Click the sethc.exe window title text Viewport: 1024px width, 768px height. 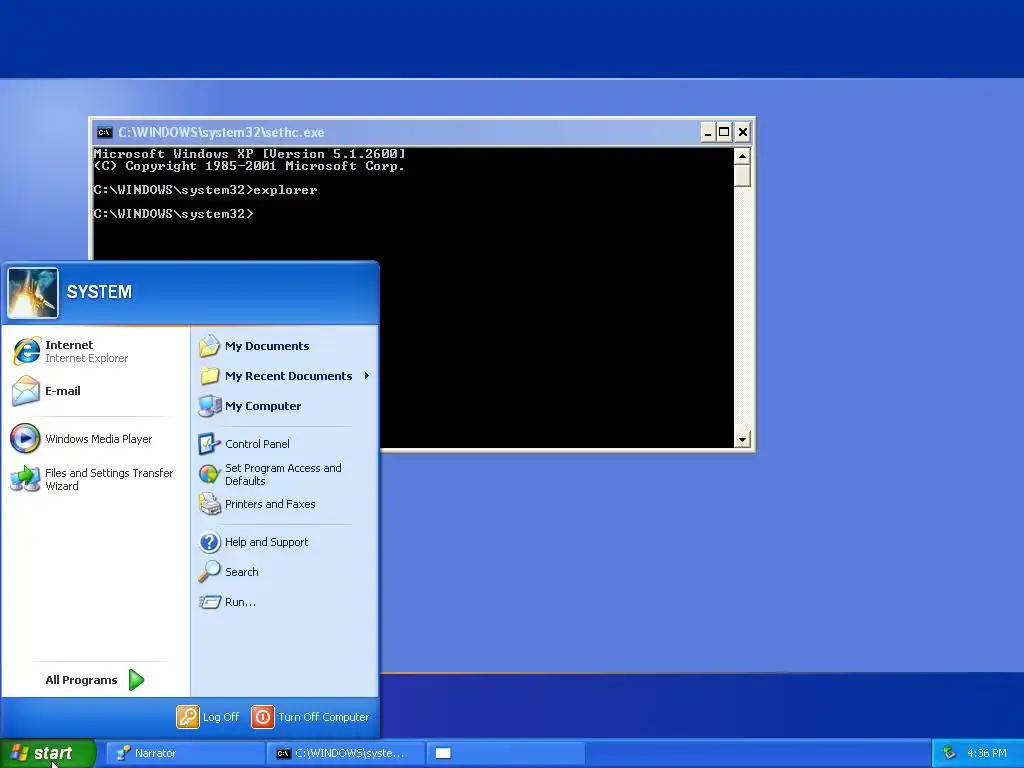click(x=221, y=133)
